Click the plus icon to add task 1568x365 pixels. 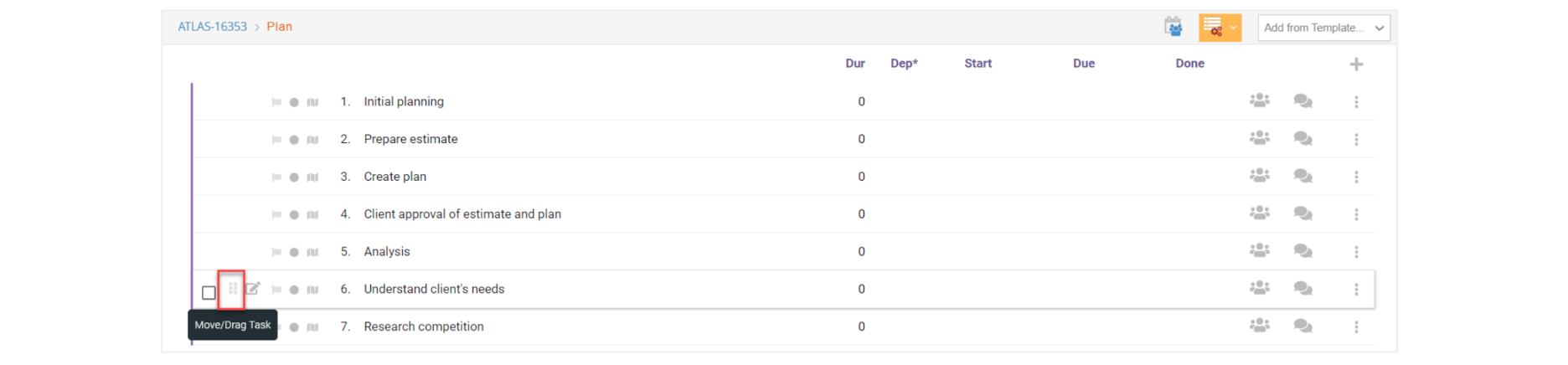(1356, 64)
